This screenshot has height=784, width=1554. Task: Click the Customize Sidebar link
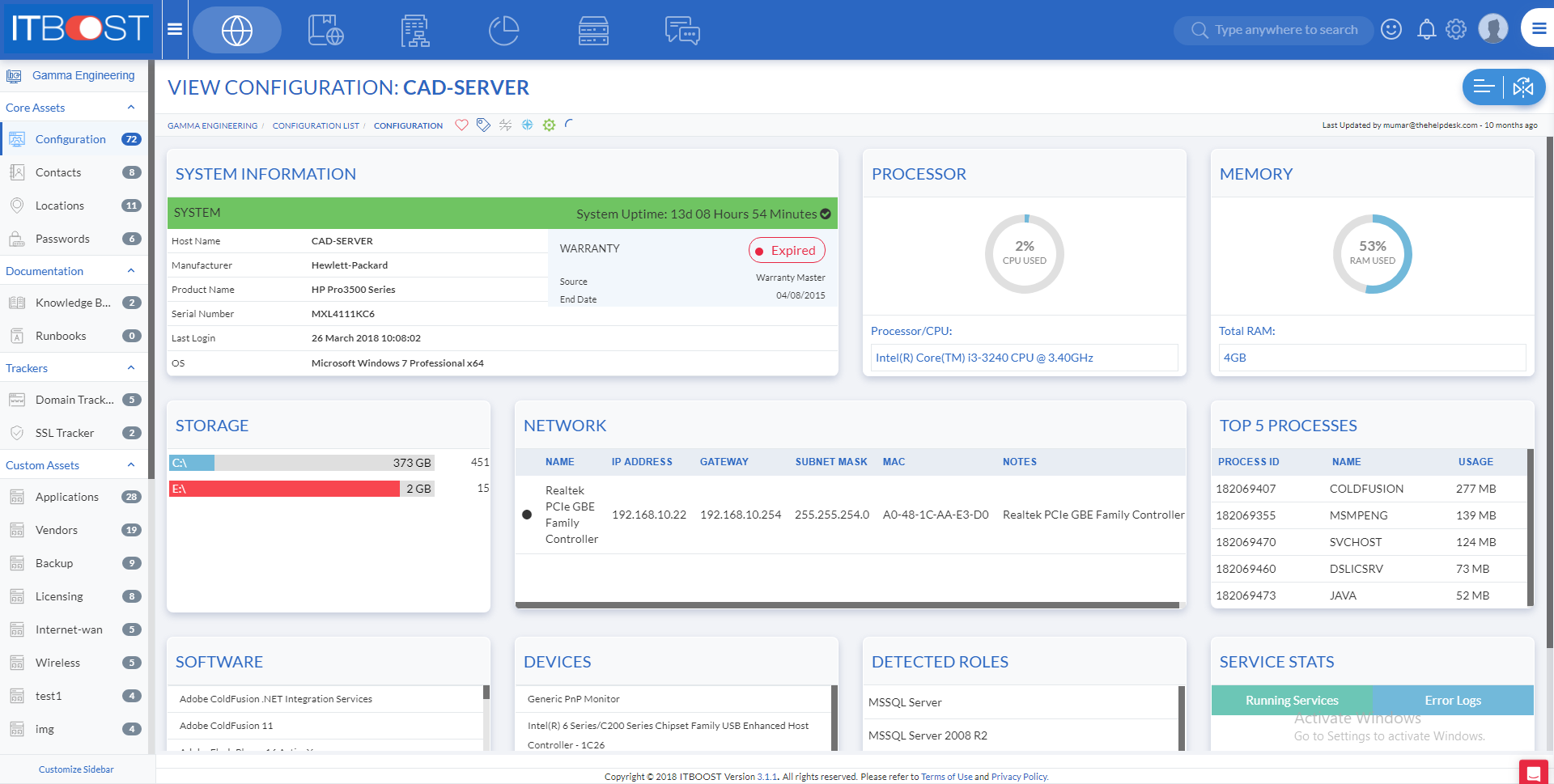(76, 769)
